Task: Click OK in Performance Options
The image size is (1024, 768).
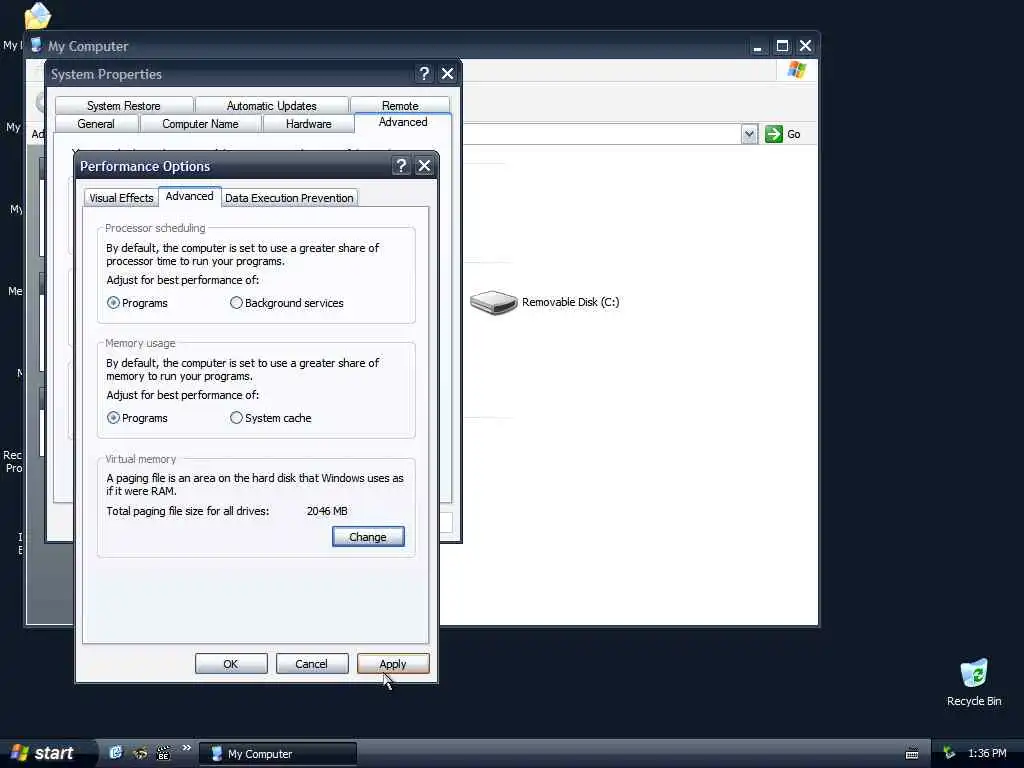Action: (x=231, y=664)
